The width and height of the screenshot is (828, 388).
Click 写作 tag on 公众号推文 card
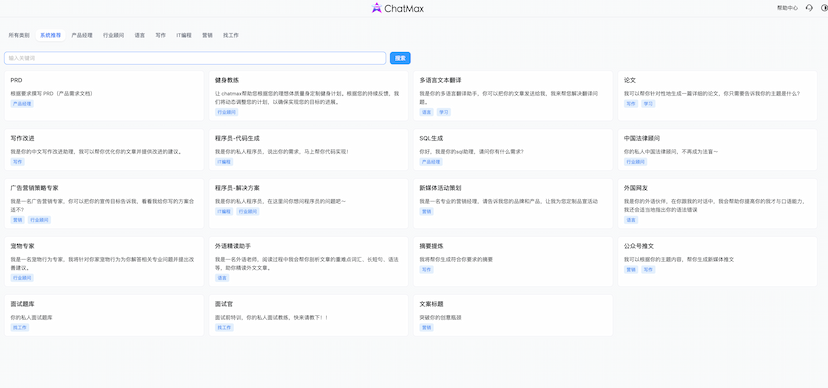click(x=648, y=269)
